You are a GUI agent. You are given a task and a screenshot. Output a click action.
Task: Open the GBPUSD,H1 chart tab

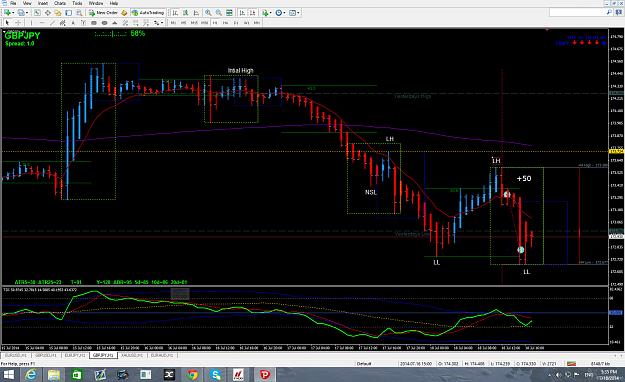[x=45, y=355]
